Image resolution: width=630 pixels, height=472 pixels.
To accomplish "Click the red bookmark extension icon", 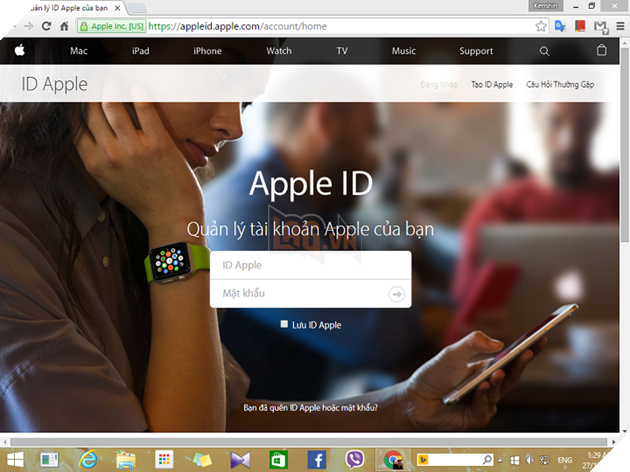I will [580, 27].
